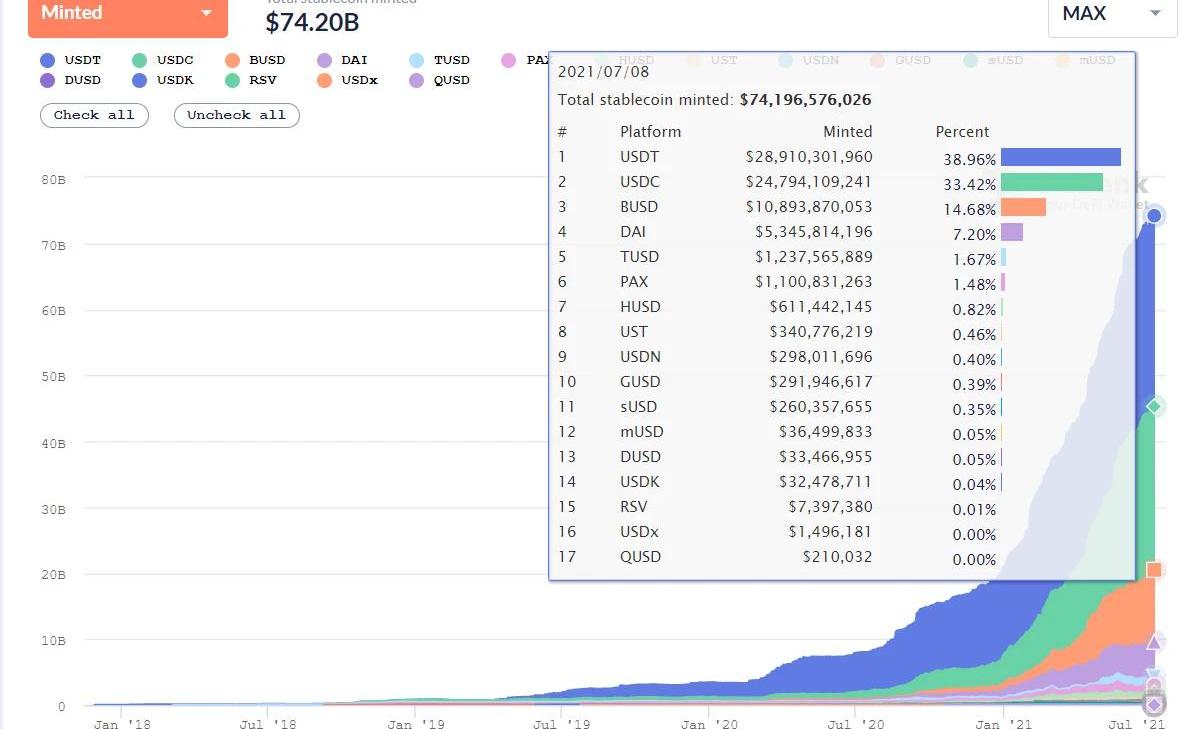Toggle the DAI legend entry
The height and width of the screenshot is (729, 1179).
tap(343, 60)
